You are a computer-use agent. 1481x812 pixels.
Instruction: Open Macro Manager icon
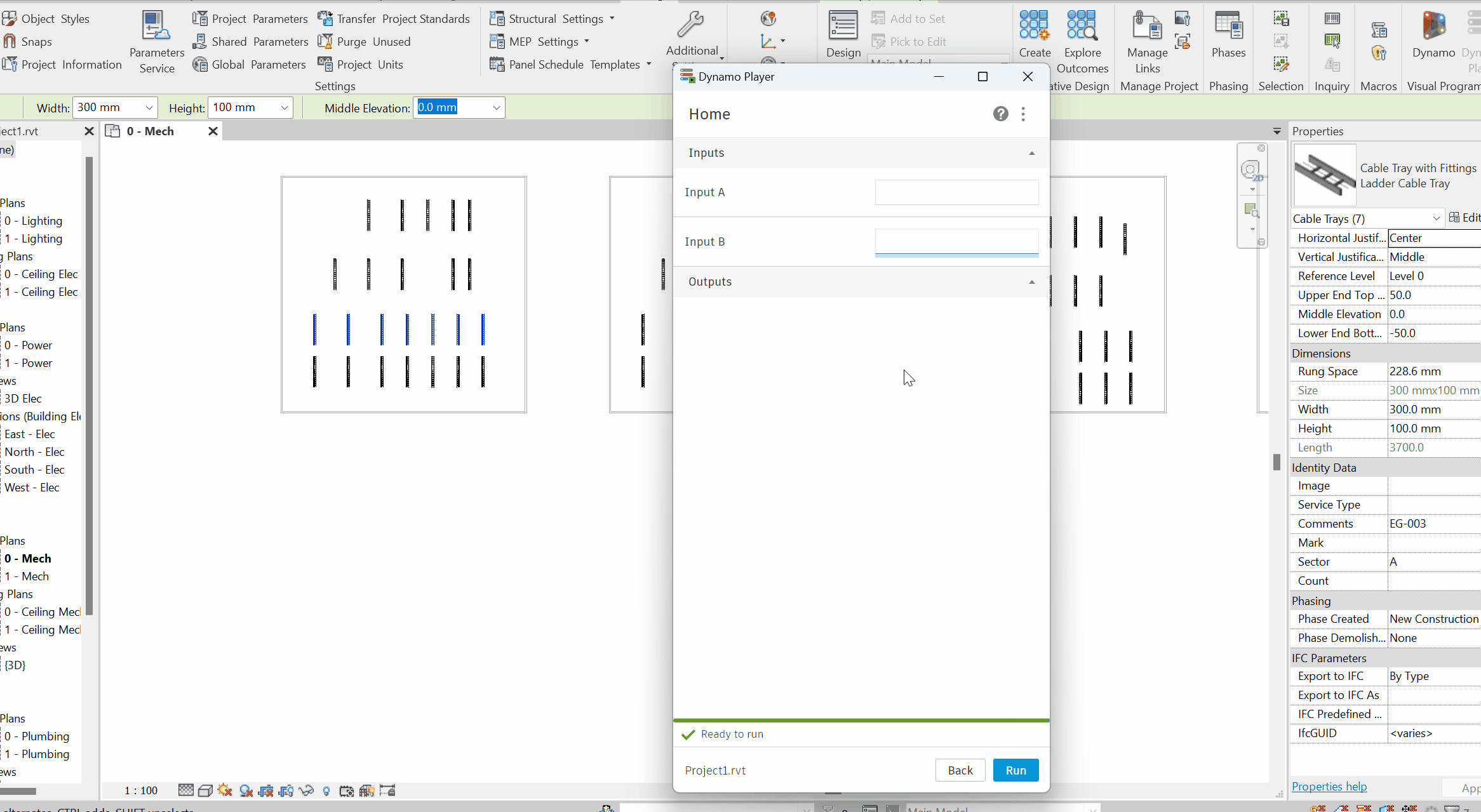click(1379, 30)
